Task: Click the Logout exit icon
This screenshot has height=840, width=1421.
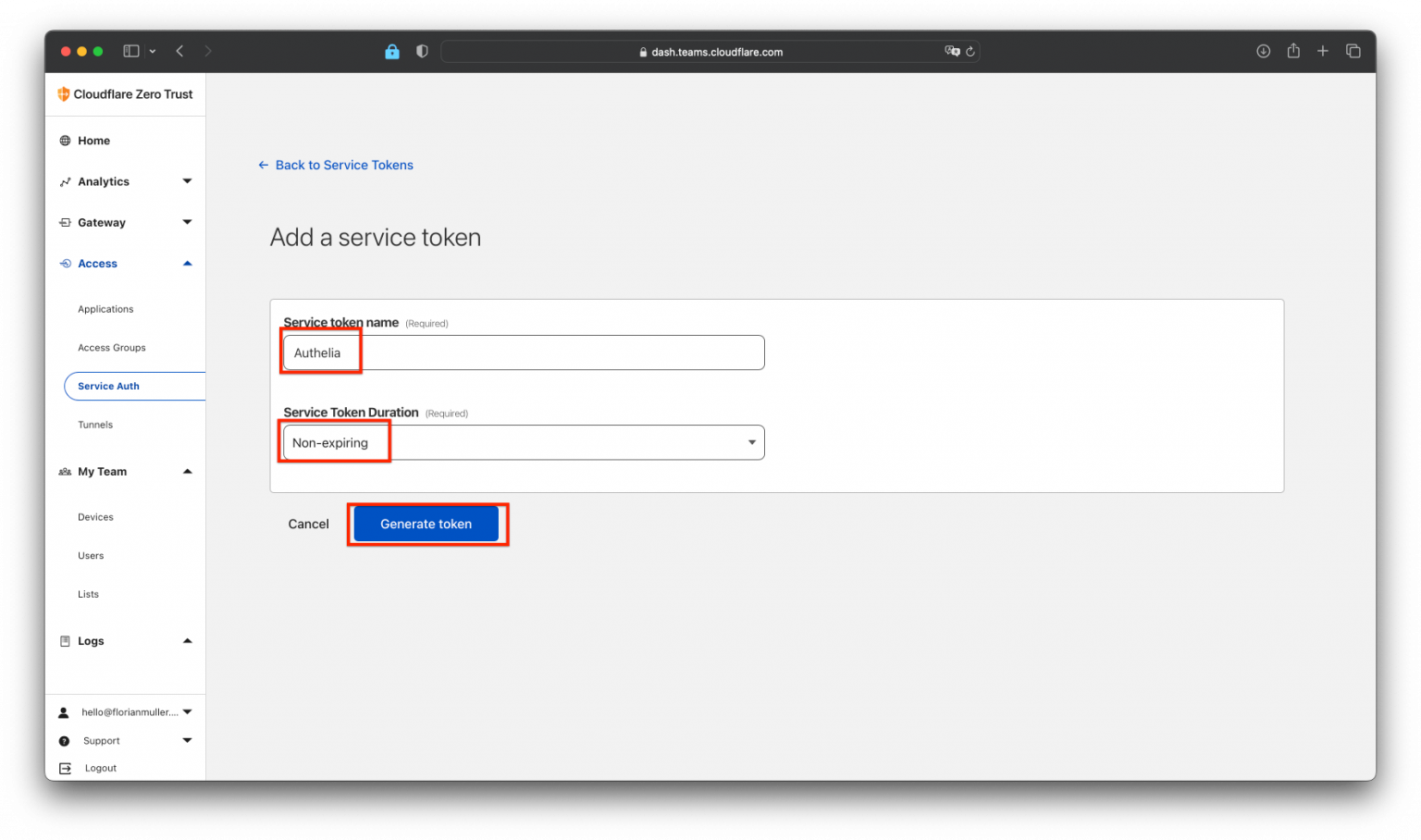Action: pyautogui.click(x=65, y=768)
